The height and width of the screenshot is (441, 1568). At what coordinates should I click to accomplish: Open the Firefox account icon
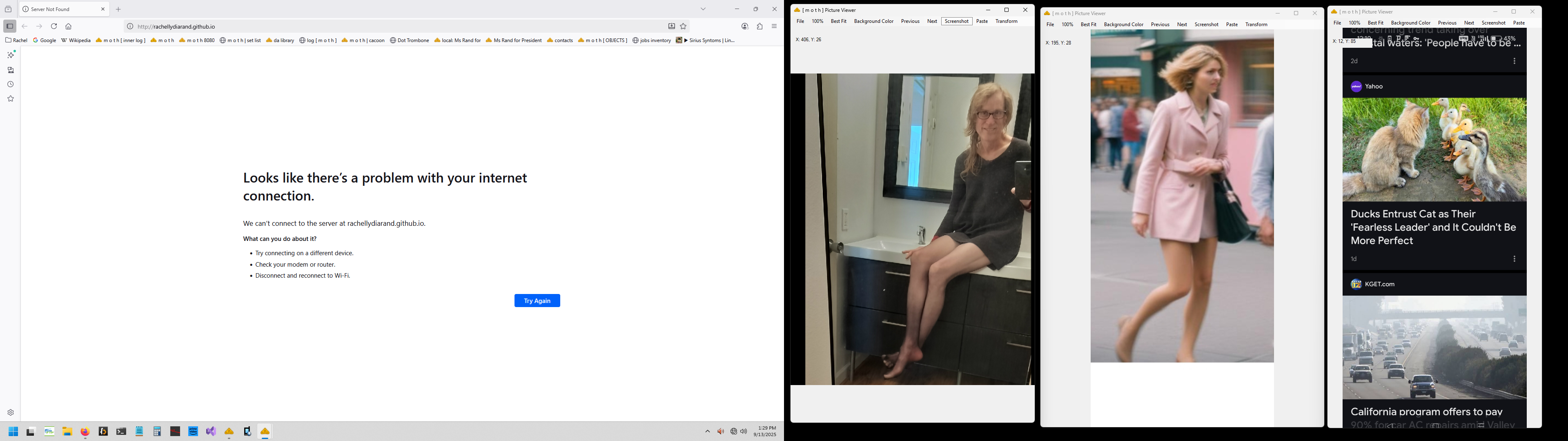click(744, 27)
